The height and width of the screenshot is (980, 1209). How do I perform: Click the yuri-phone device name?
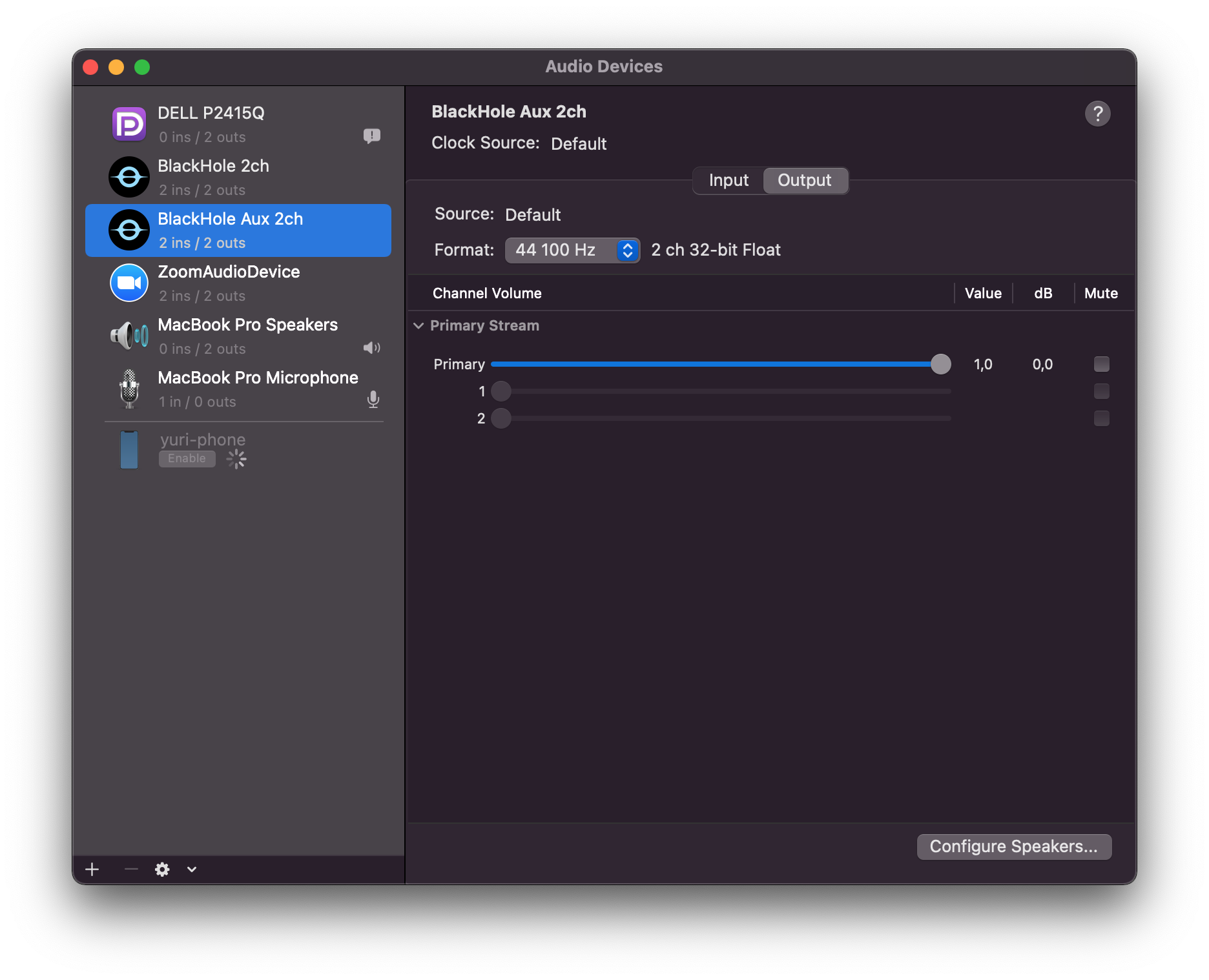(x=203, y=440)
